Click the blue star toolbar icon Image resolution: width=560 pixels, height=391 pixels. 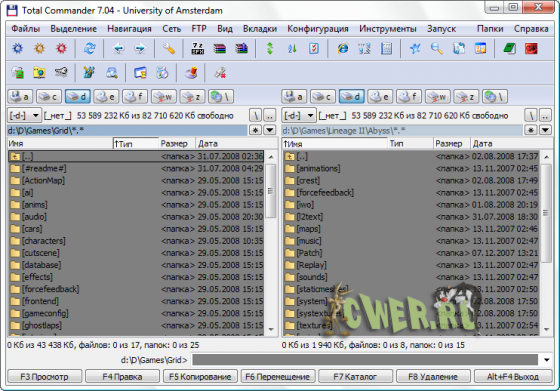click(x=415, y=48)
